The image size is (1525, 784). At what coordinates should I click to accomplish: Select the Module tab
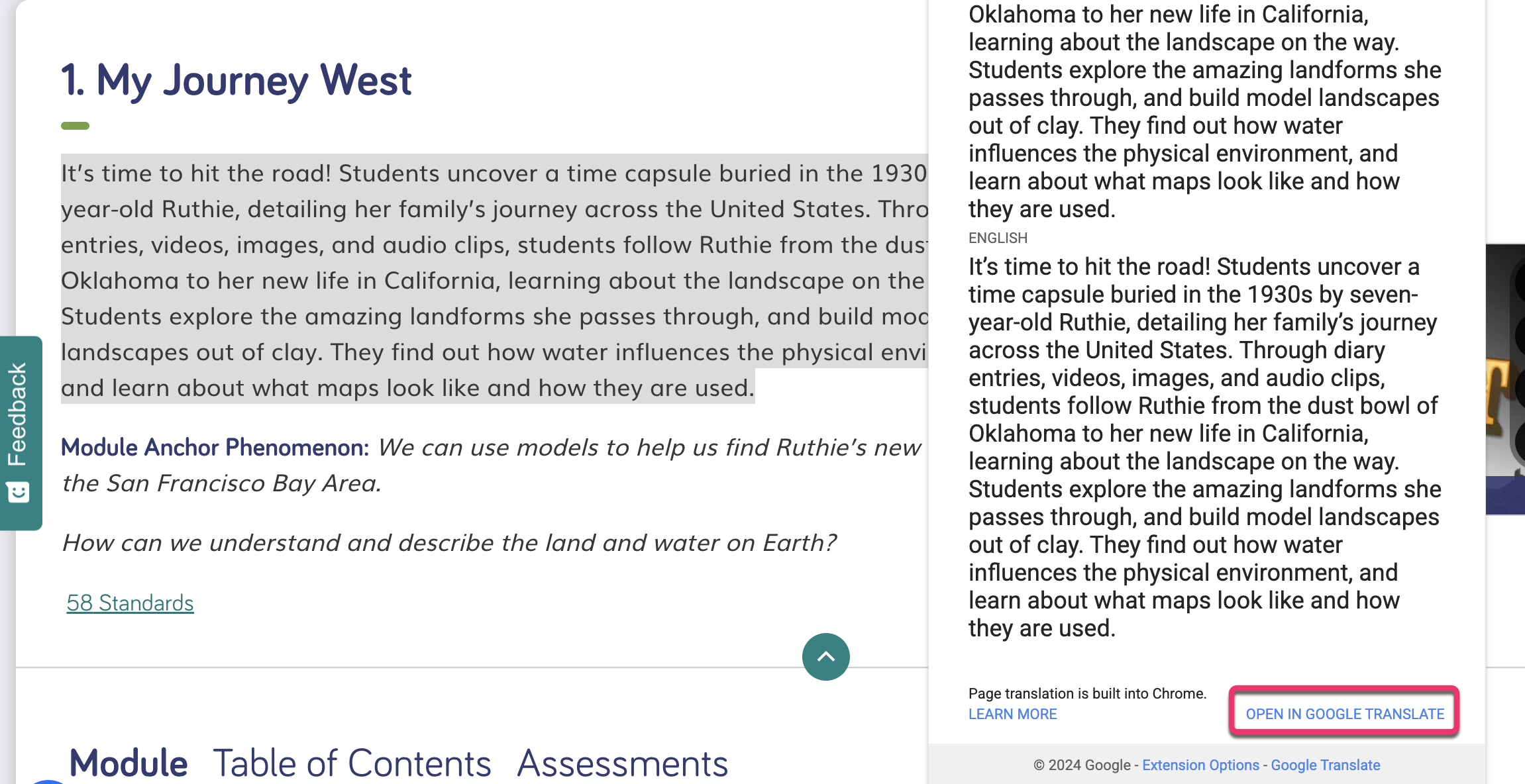point(129,763)
